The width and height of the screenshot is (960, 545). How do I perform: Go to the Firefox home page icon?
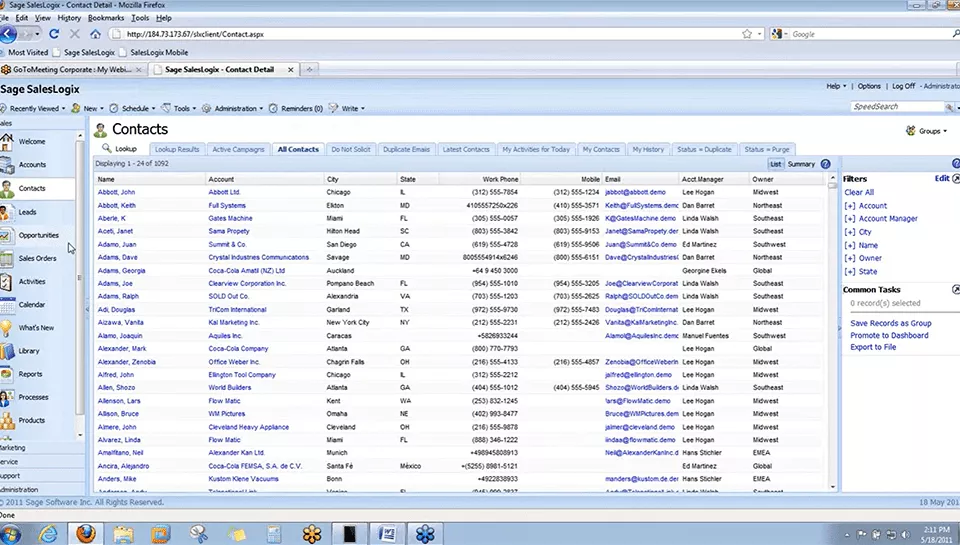(x=95, y=34)
